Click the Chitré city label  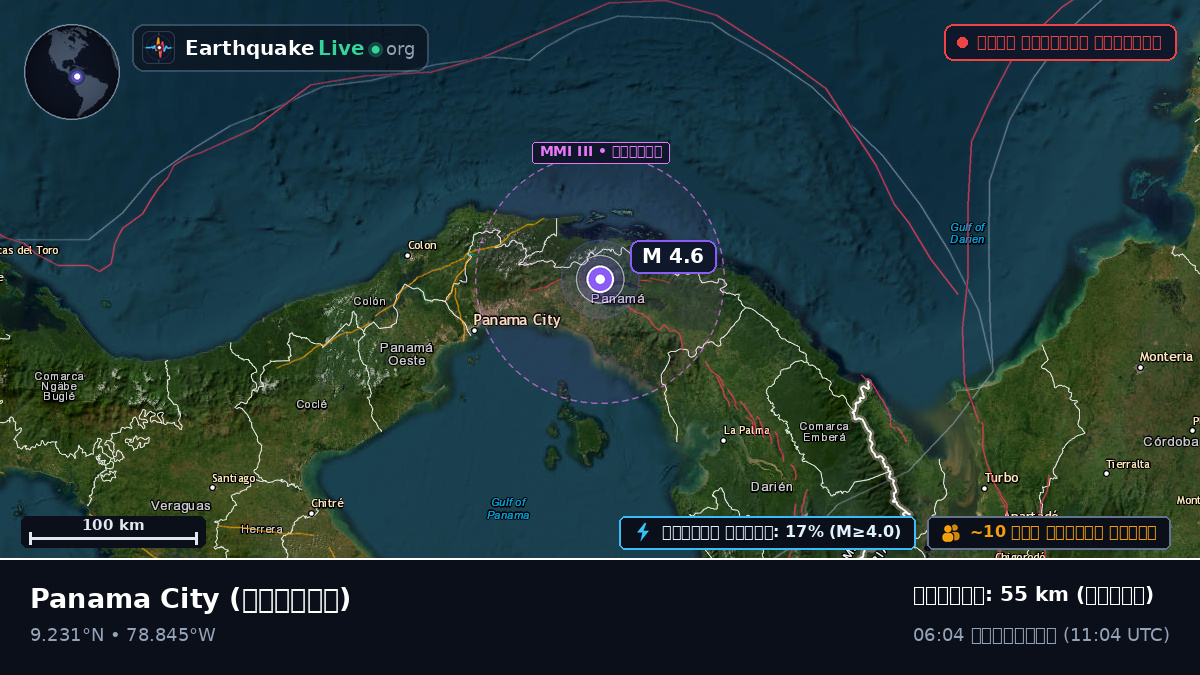[328, 503]
